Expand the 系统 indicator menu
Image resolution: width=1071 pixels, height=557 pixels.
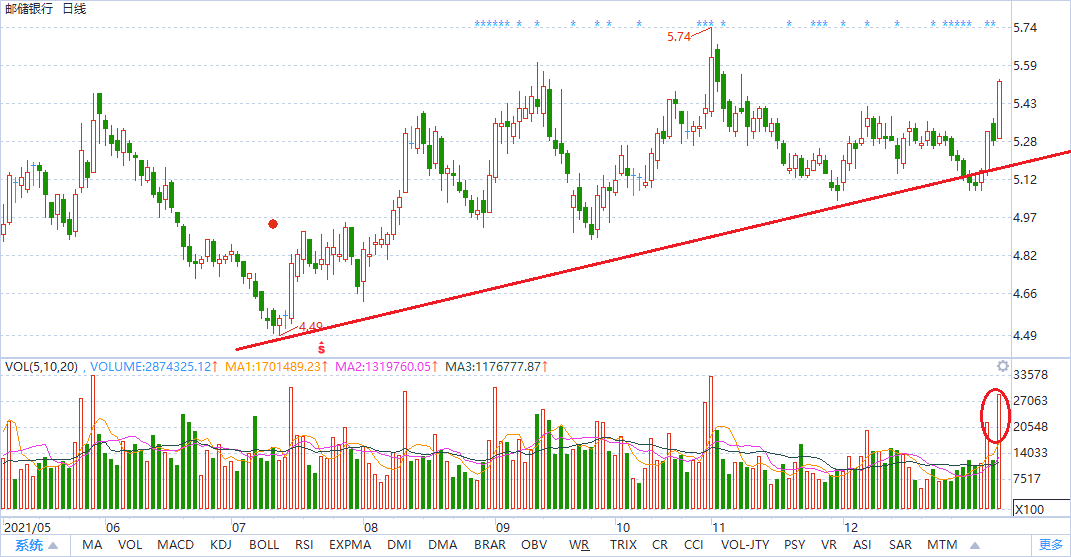(36, 545)
